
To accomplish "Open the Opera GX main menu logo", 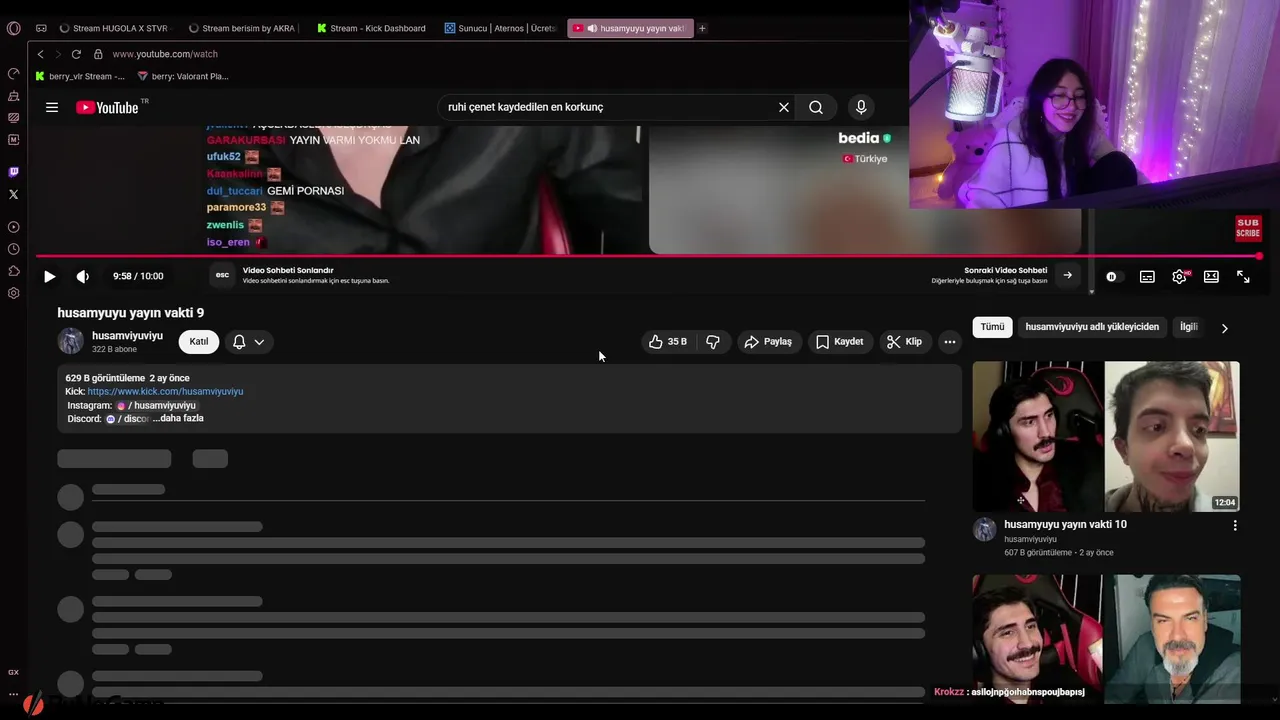I will [13, 28].
